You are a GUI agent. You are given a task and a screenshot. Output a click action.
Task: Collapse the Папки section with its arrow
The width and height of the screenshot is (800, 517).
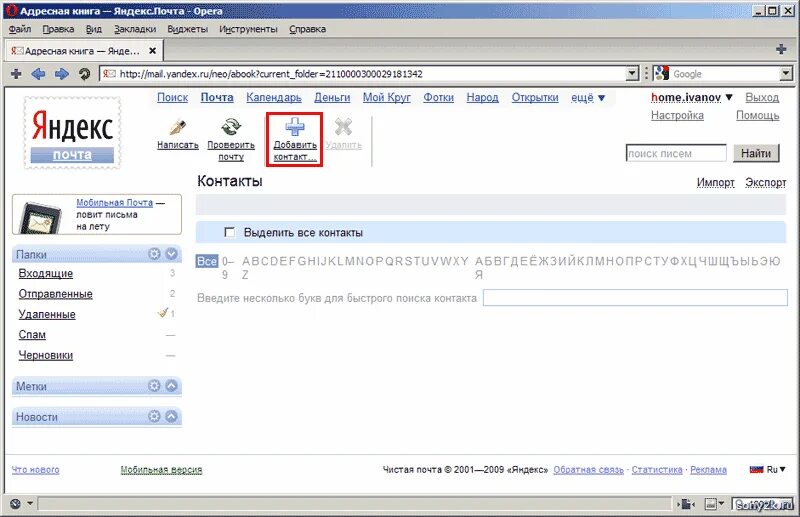coord(171,254)
